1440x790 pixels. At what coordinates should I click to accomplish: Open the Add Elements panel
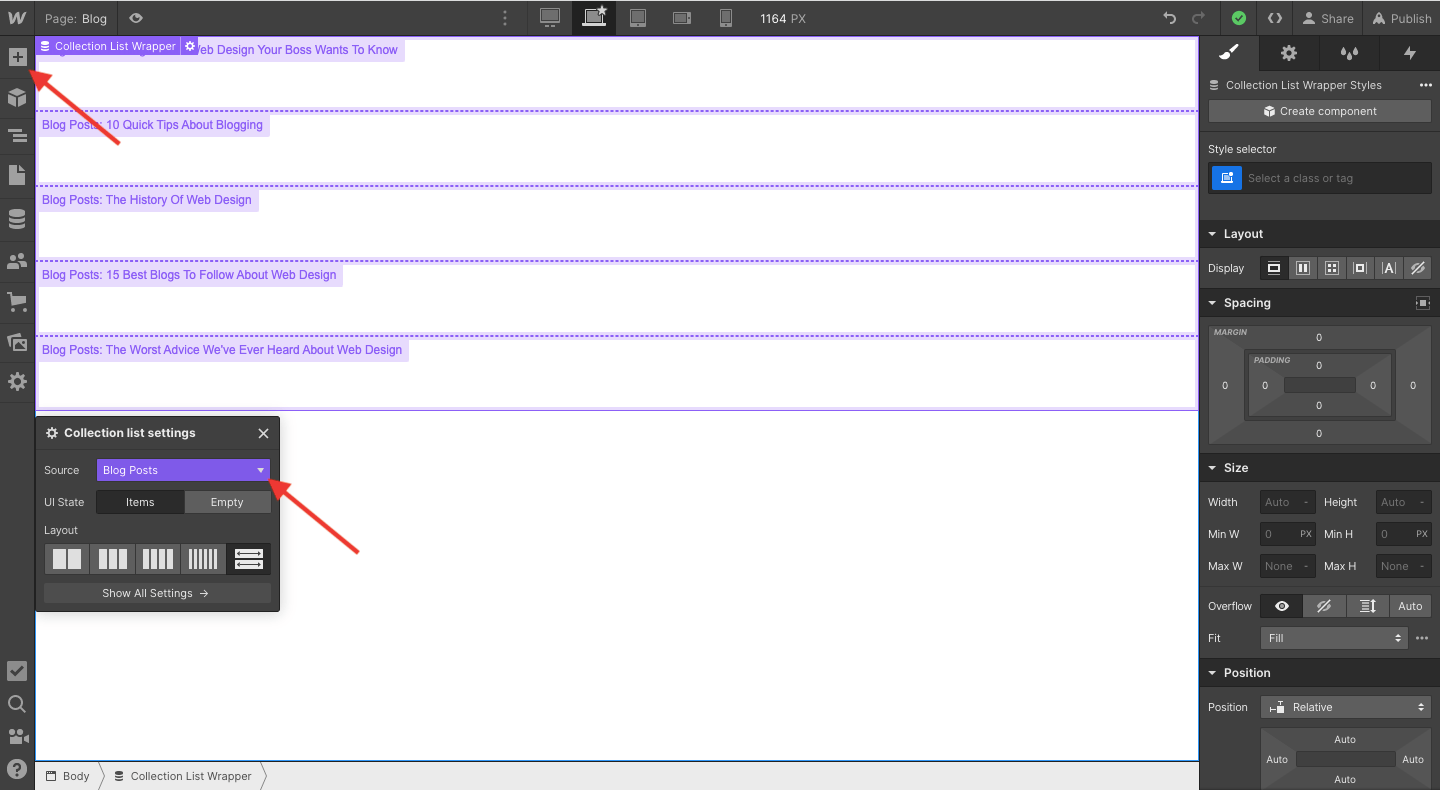17,57
